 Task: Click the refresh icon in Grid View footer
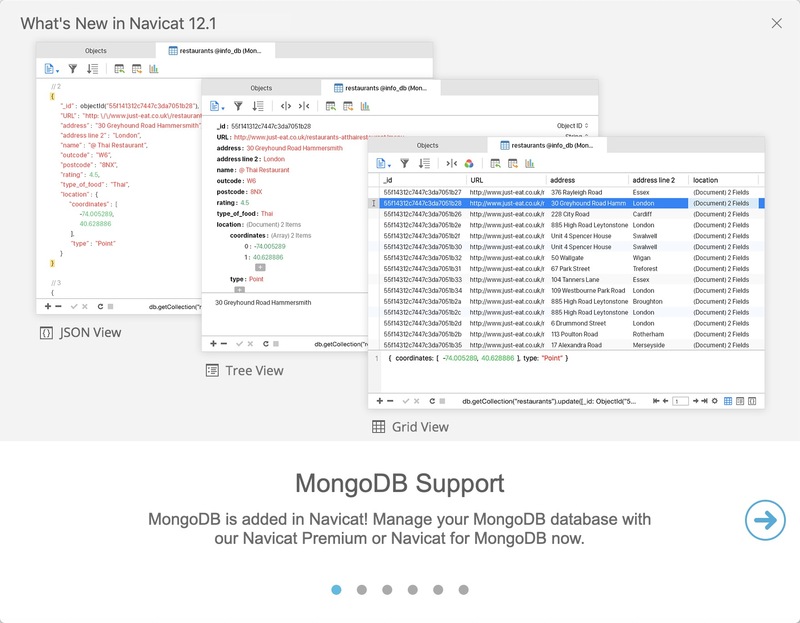tap(432, 401)
